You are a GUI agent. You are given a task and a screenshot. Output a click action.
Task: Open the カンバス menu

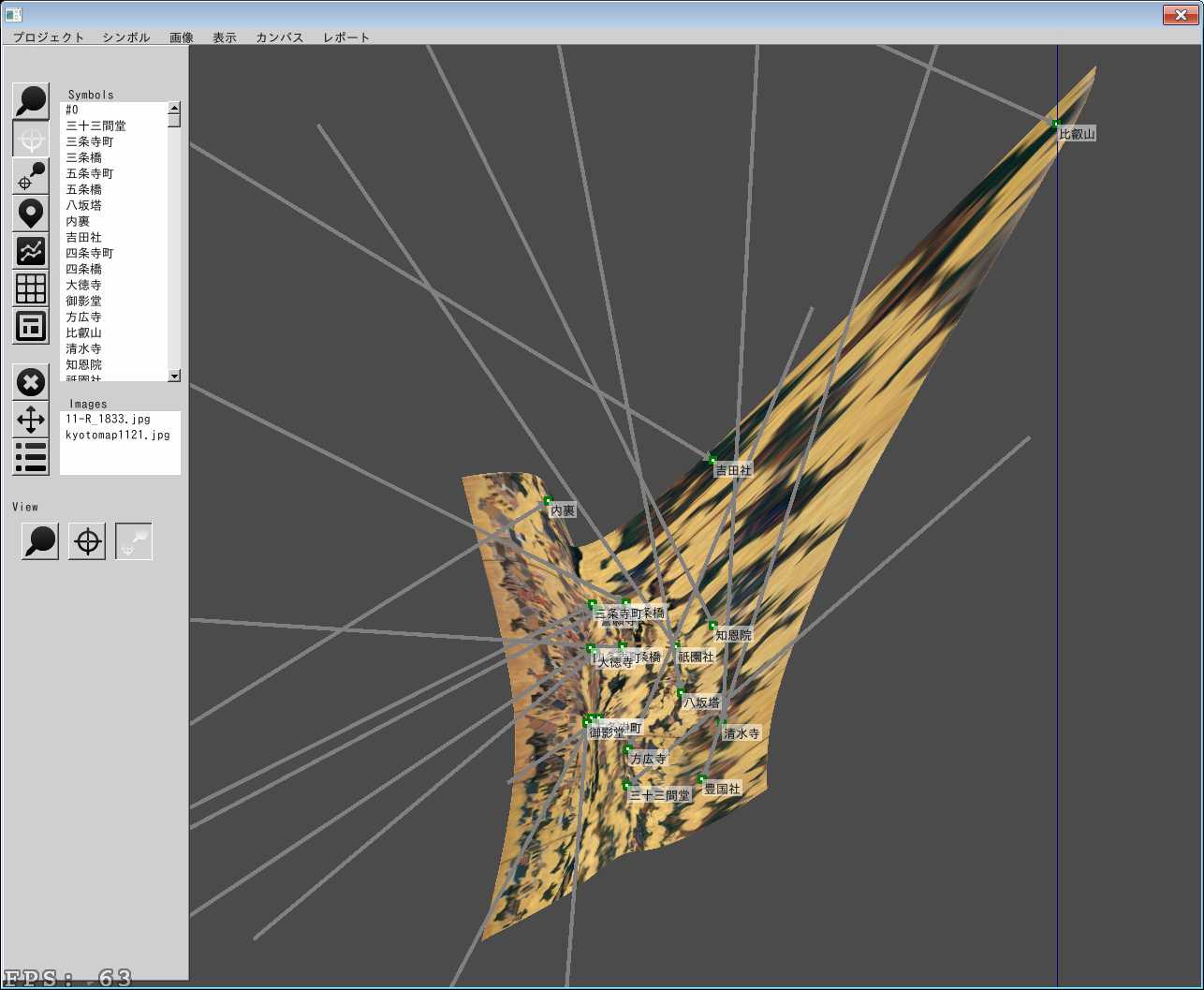[279, 37]
